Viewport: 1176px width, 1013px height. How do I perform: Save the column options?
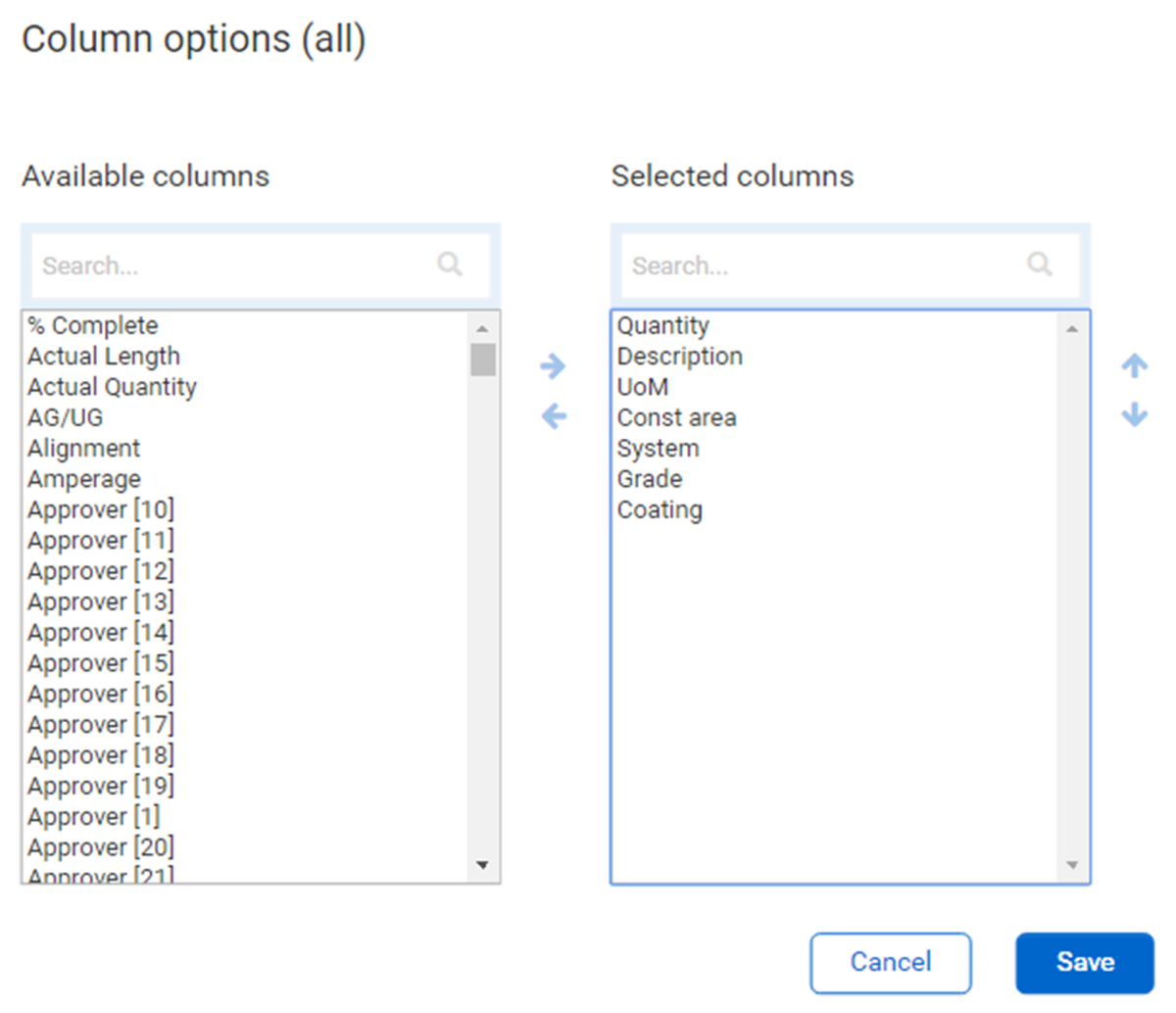click(x=1084, y=962)
